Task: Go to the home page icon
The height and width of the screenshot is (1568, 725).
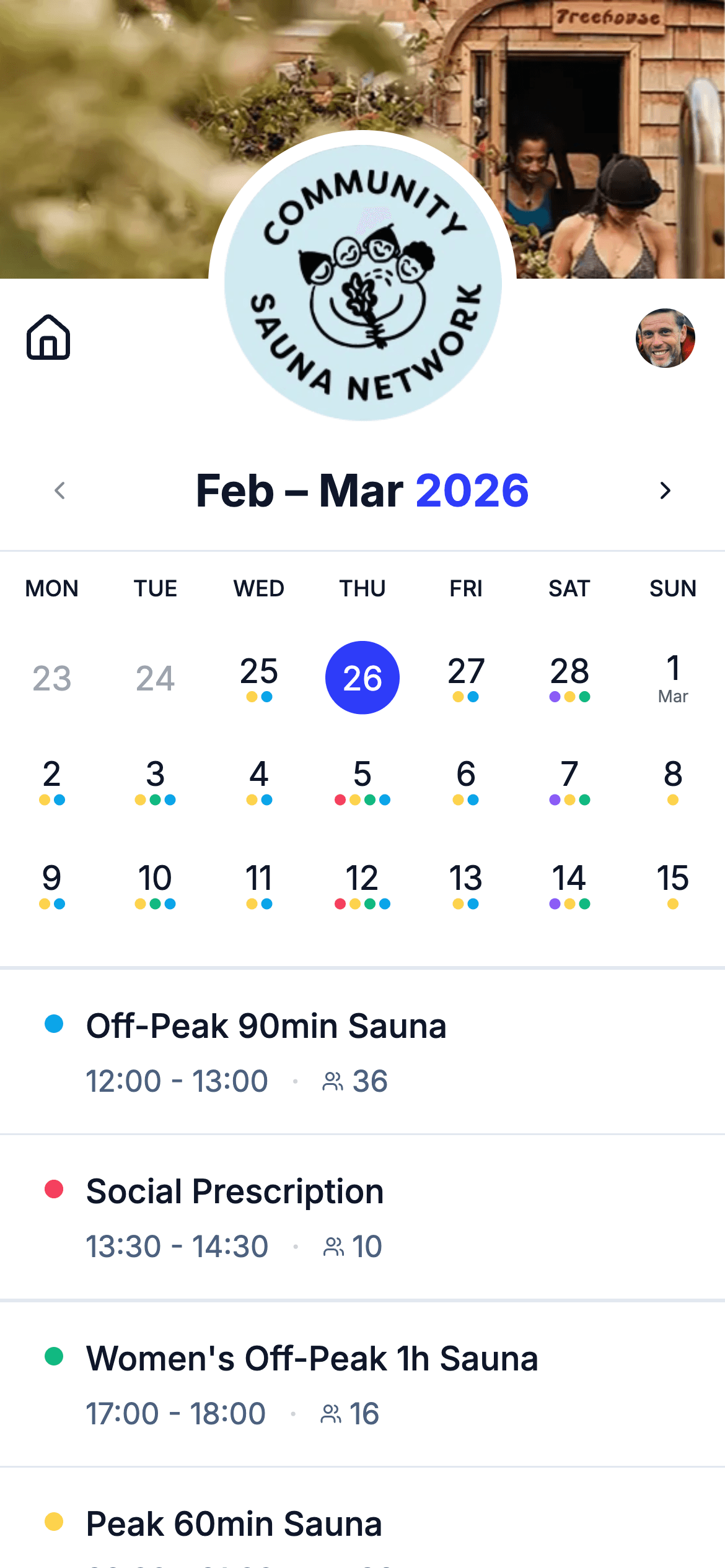Action: coord(48,338)
